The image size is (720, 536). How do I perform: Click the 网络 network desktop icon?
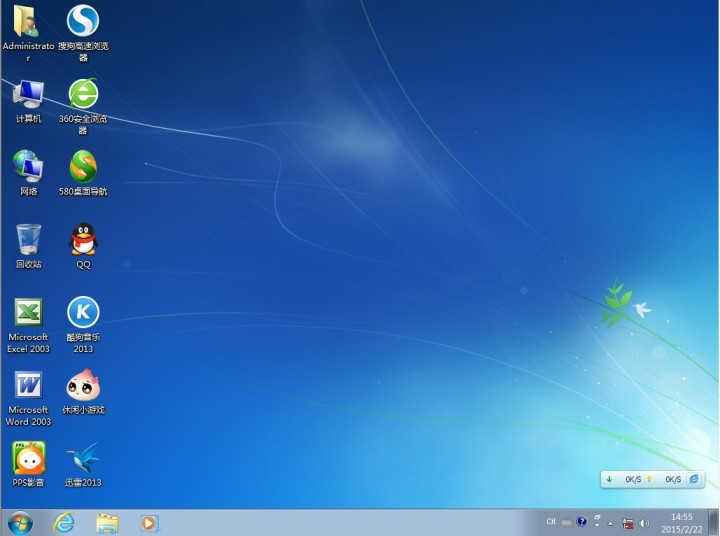pyautogui.click(x=28, y=167)
